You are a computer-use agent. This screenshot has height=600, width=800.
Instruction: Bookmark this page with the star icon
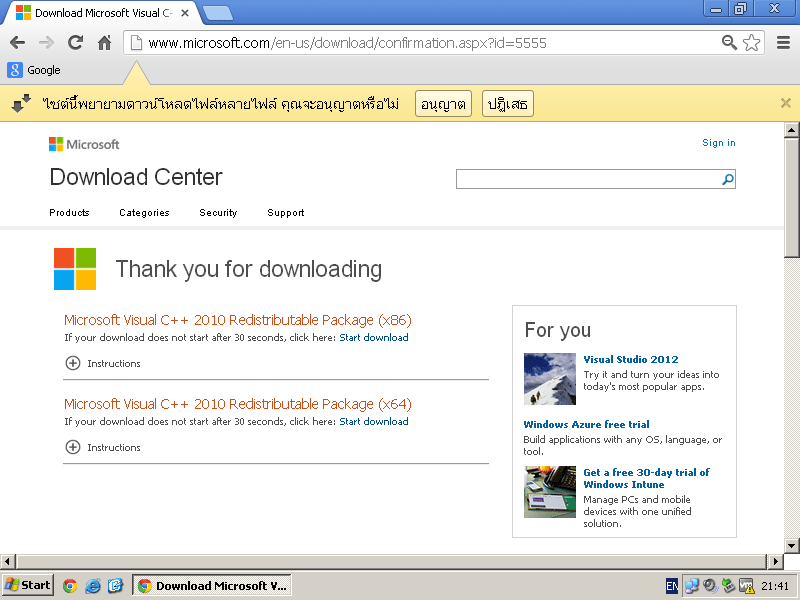click(x=752, y=43)
